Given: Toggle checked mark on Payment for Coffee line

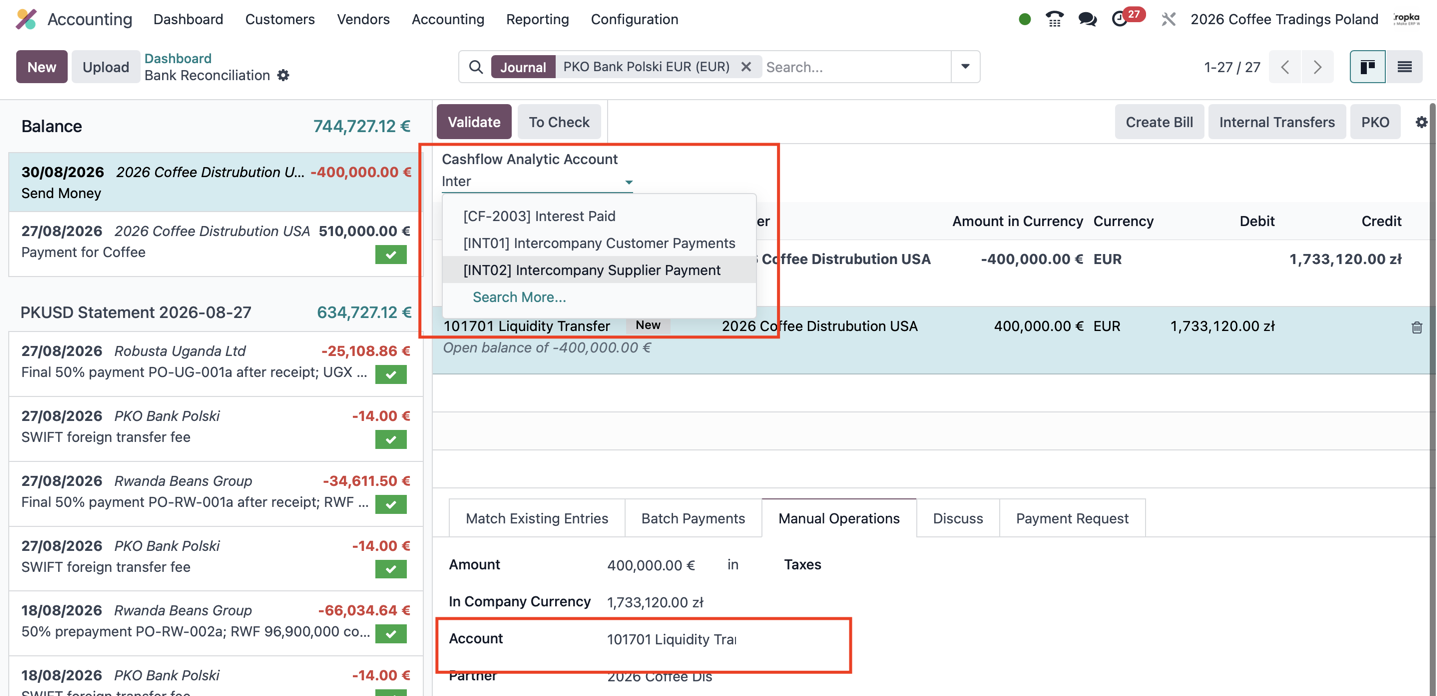Looking at the screenshot, I should click(391, 254).
